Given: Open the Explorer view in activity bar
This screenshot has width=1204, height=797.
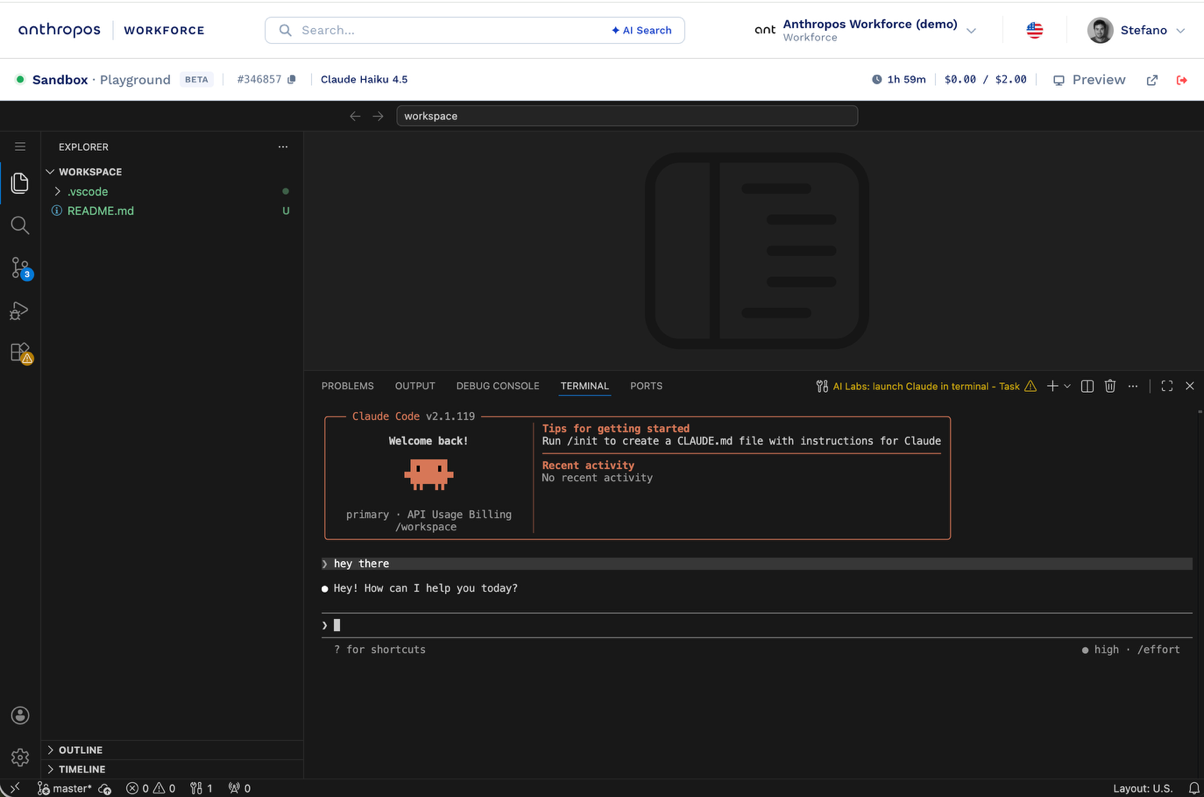Looking at the screenshot, I should (x=20, y=183).
